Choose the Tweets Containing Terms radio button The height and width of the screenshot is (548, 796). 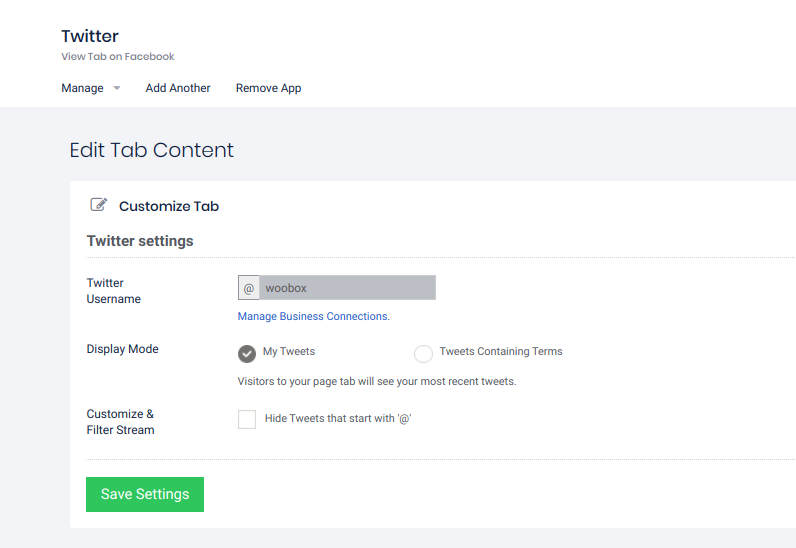[x=423, y=353]
